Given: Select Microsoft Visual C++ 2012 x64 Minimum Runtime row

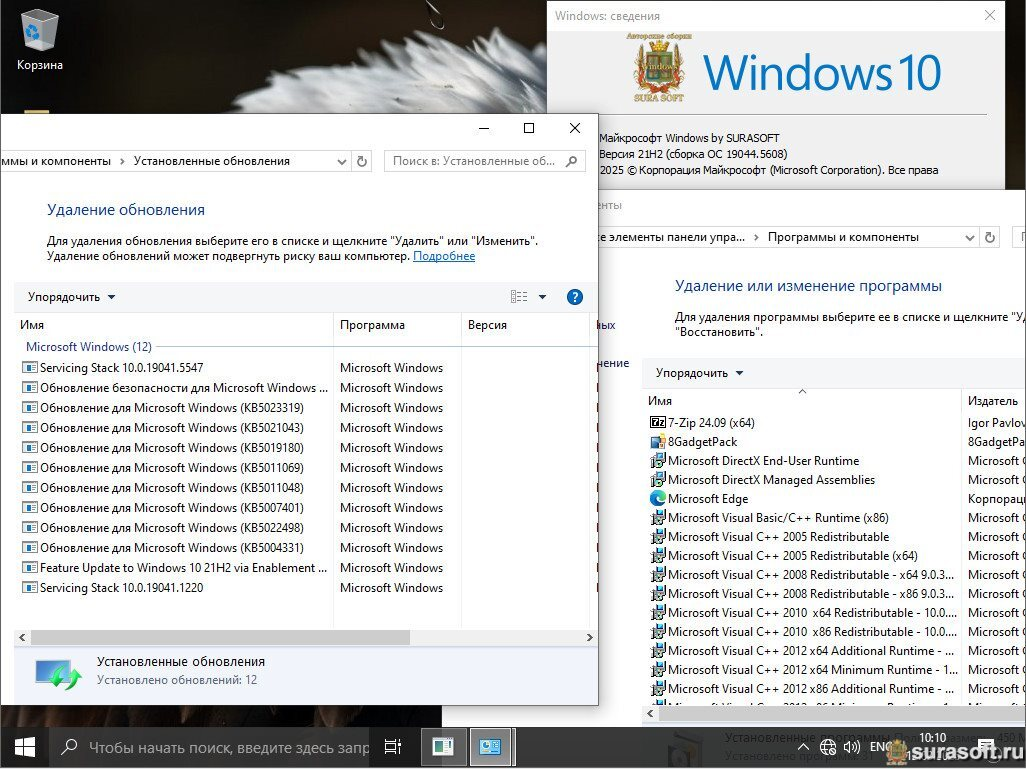Looking at the screenshot, I should click(x=836, y=670).
